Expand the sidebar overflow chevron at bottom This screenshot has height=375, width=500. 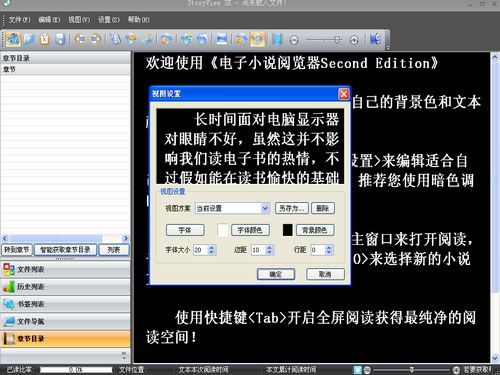point(124,355)
